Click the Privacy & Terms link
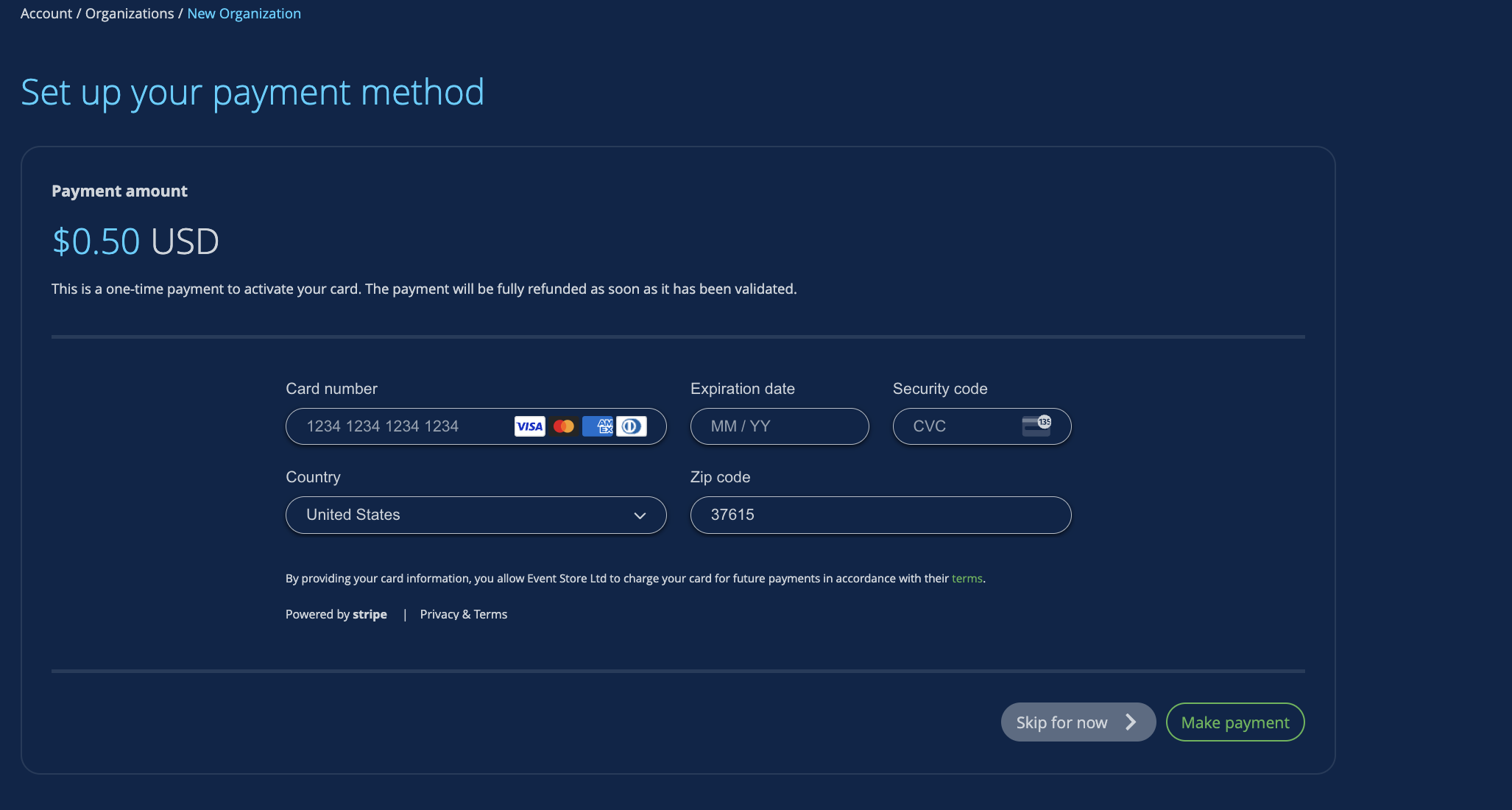 coord(463,614)
